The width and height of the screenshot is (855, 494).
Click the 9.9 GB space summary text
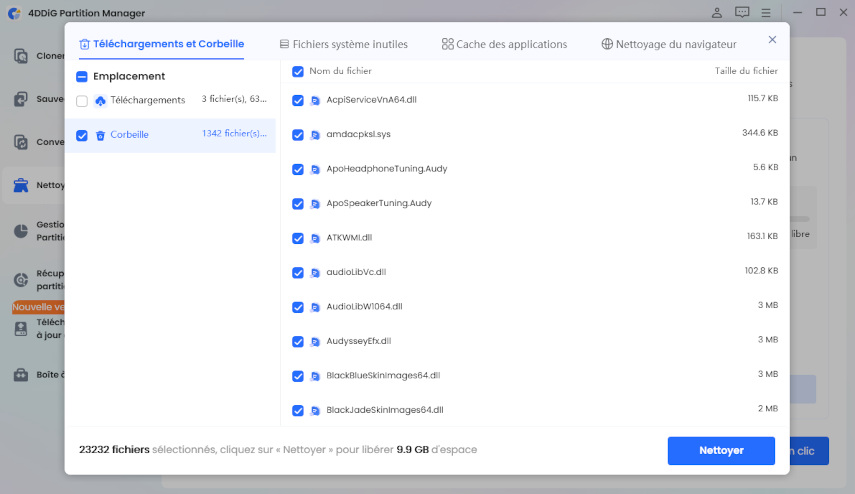tap(412, 450)
